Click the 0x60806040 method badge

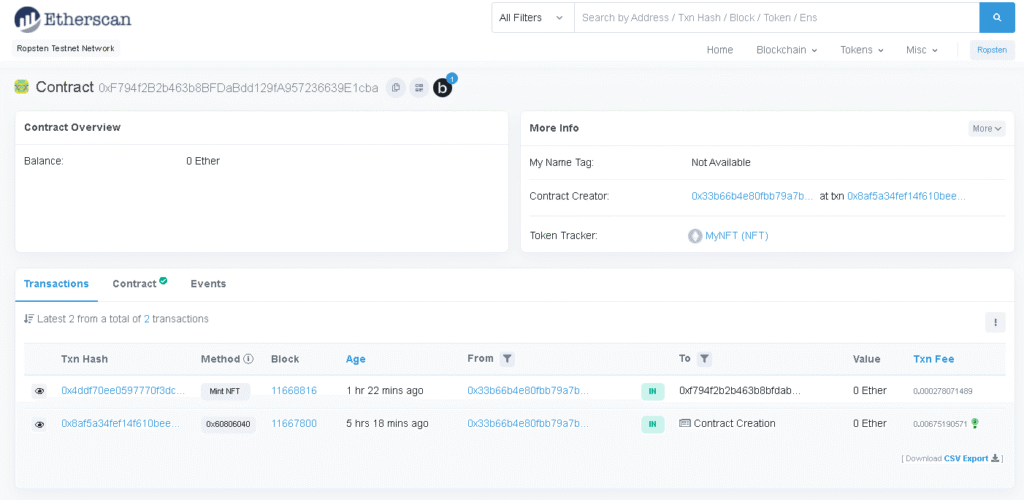click(228, 424)
